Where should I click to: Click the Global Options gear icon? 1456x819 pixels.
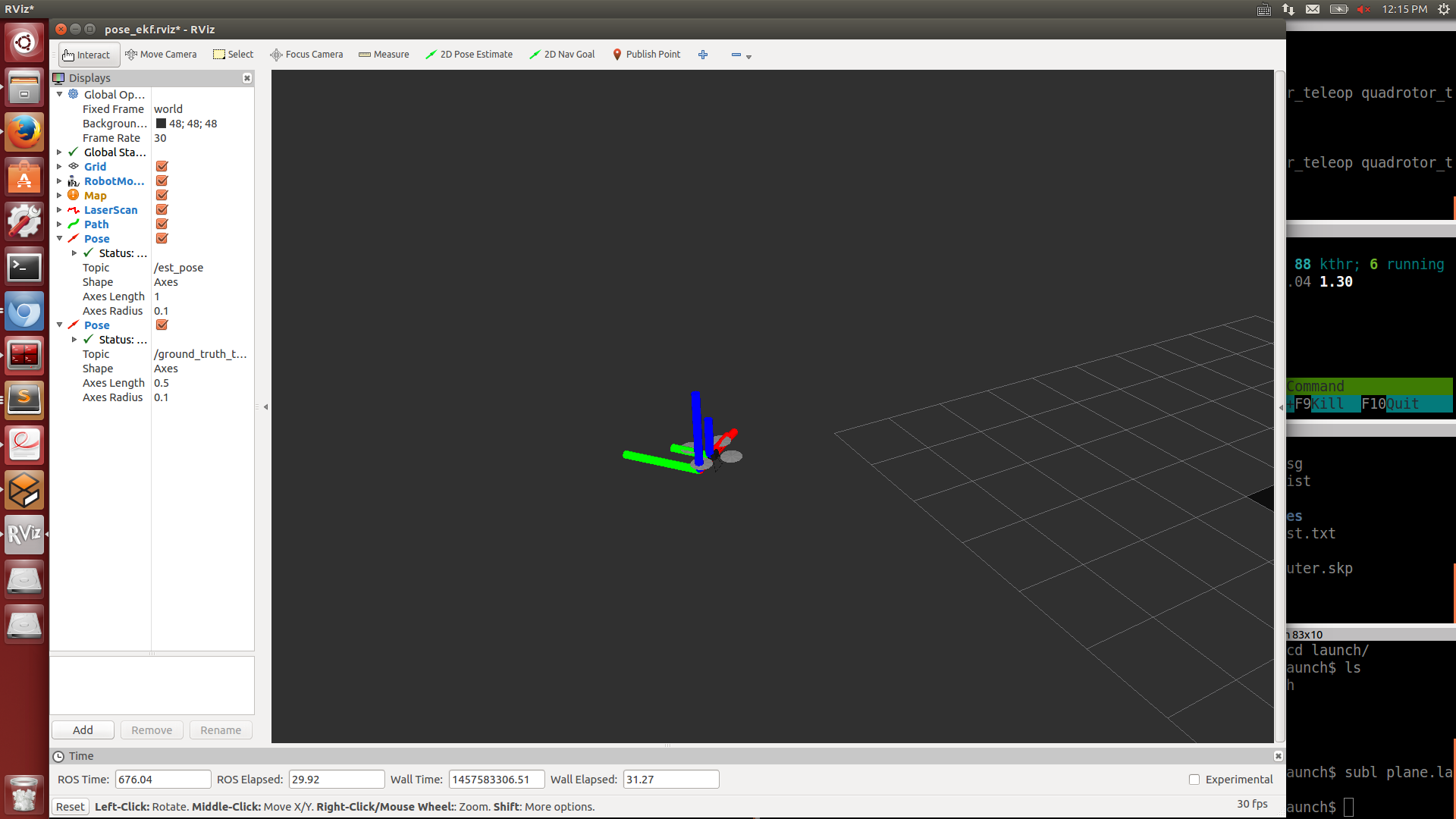tap(74, 94)
